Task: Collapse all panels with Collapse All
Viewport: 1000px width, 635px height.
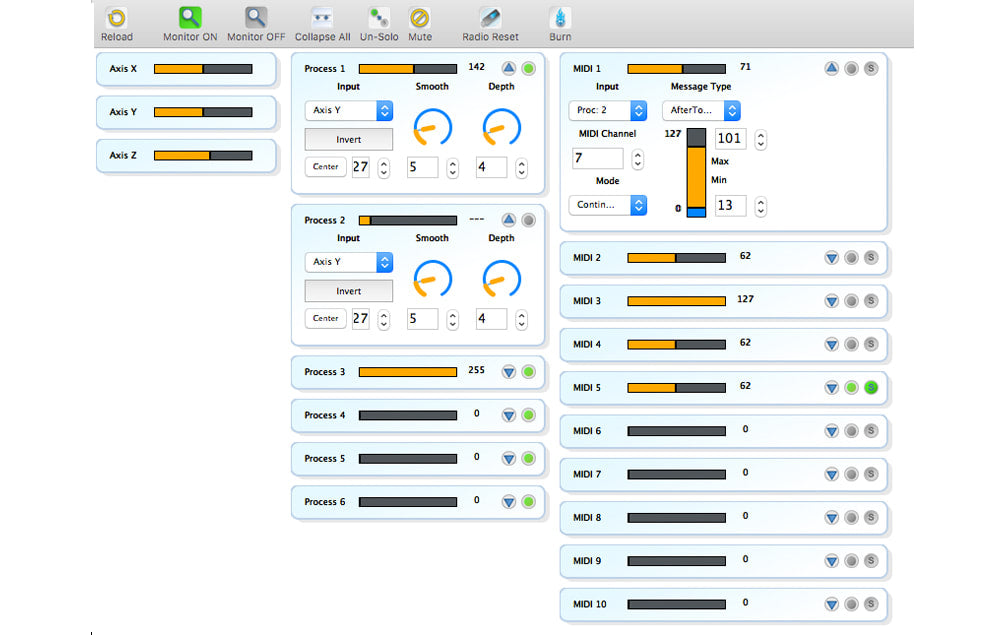Action: [322, 19]
